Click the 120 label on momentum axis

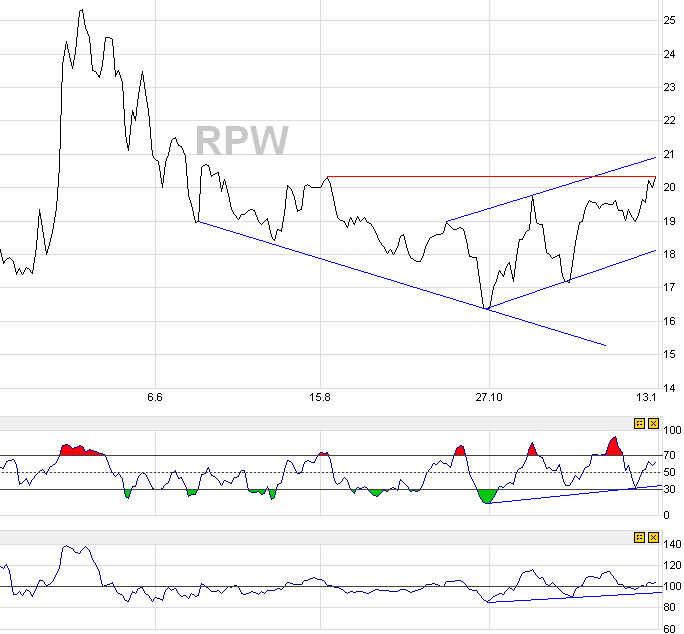(x=672, y=565)
